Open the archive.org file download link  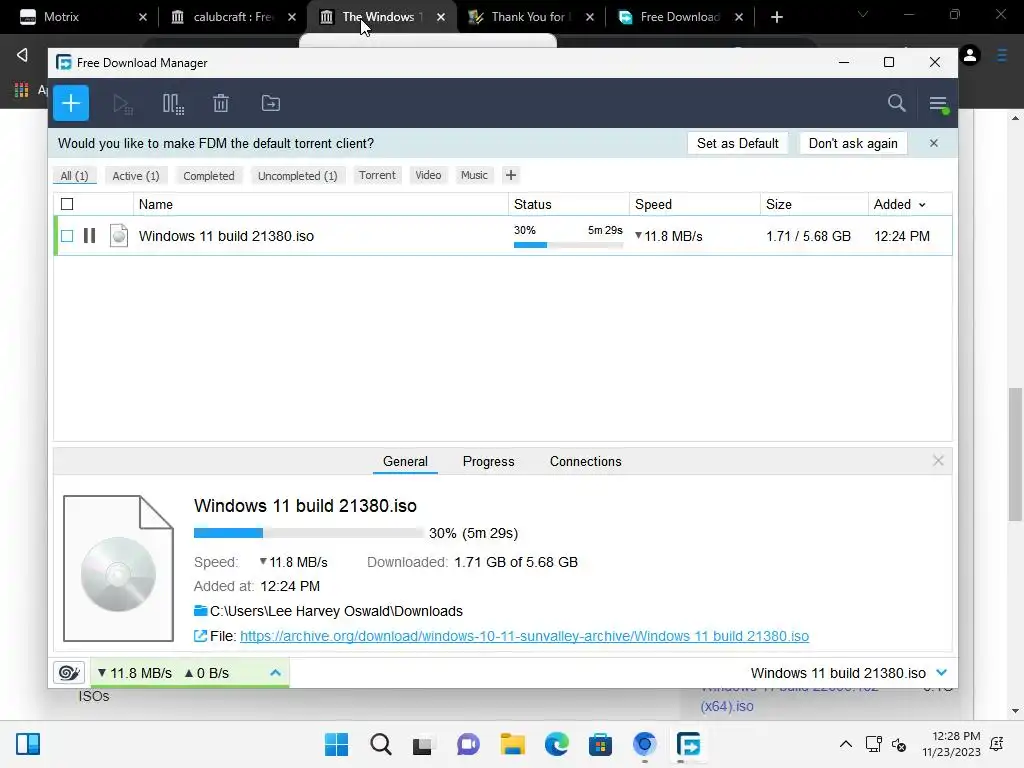[524, 636]
